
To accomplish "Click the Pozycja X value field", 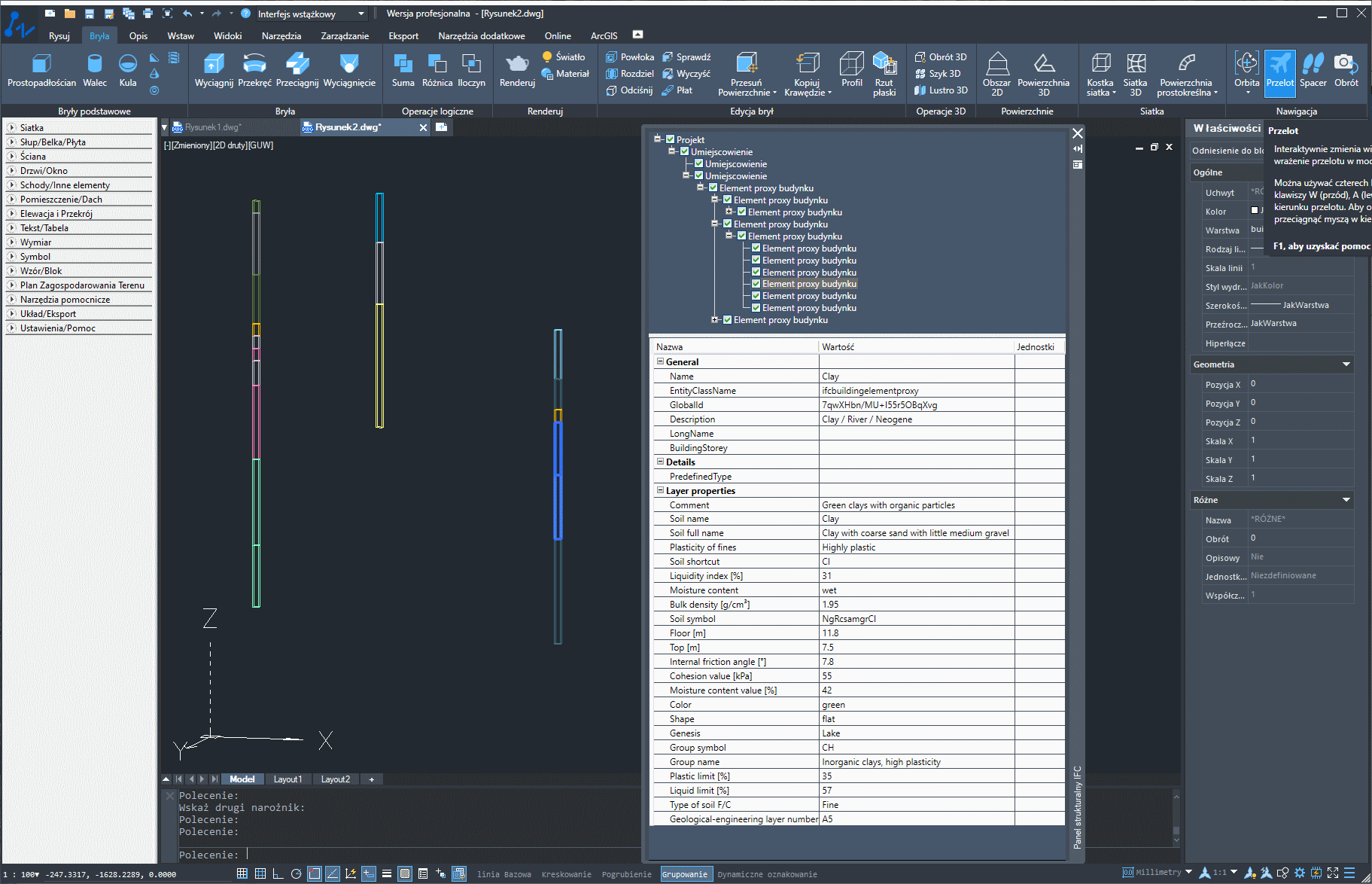I will pyautogui.click(x=1301, y=384).
